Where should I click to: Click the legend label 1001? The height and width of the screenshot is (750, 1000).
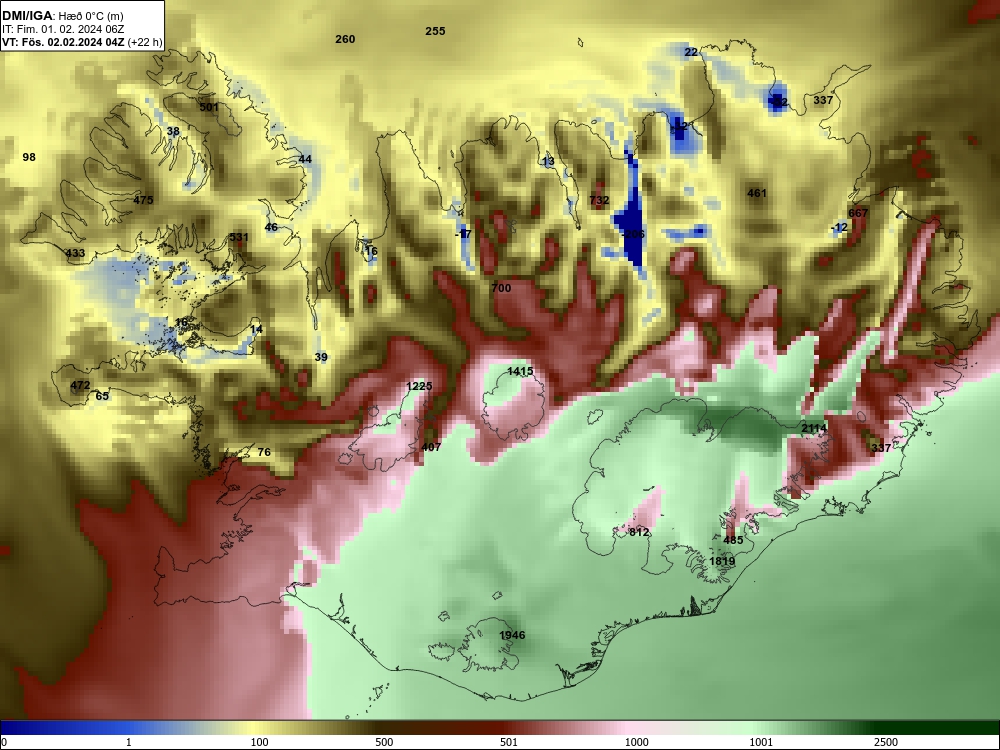pyautogui.click(x=761, y=742)
